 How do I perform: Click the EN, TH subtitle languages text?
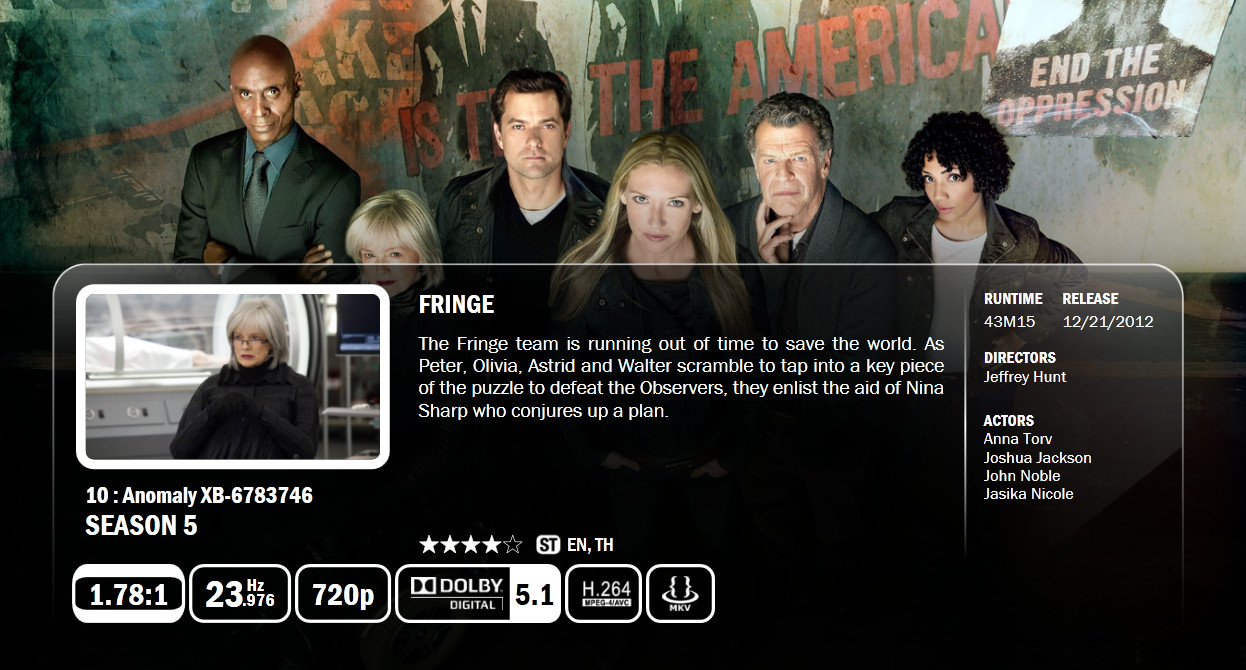point(590,545)
